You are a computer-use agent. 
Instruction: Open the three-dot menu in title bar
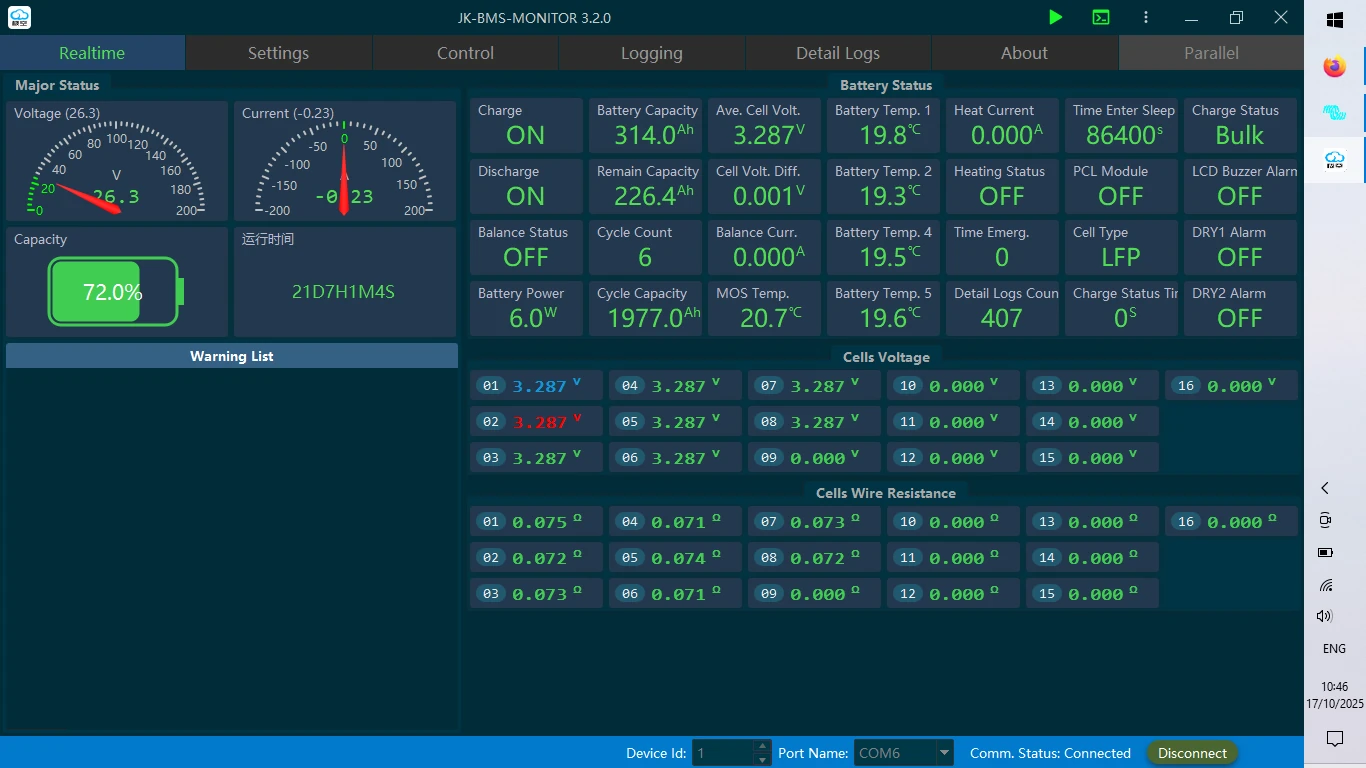click(x=1145, y=17)
